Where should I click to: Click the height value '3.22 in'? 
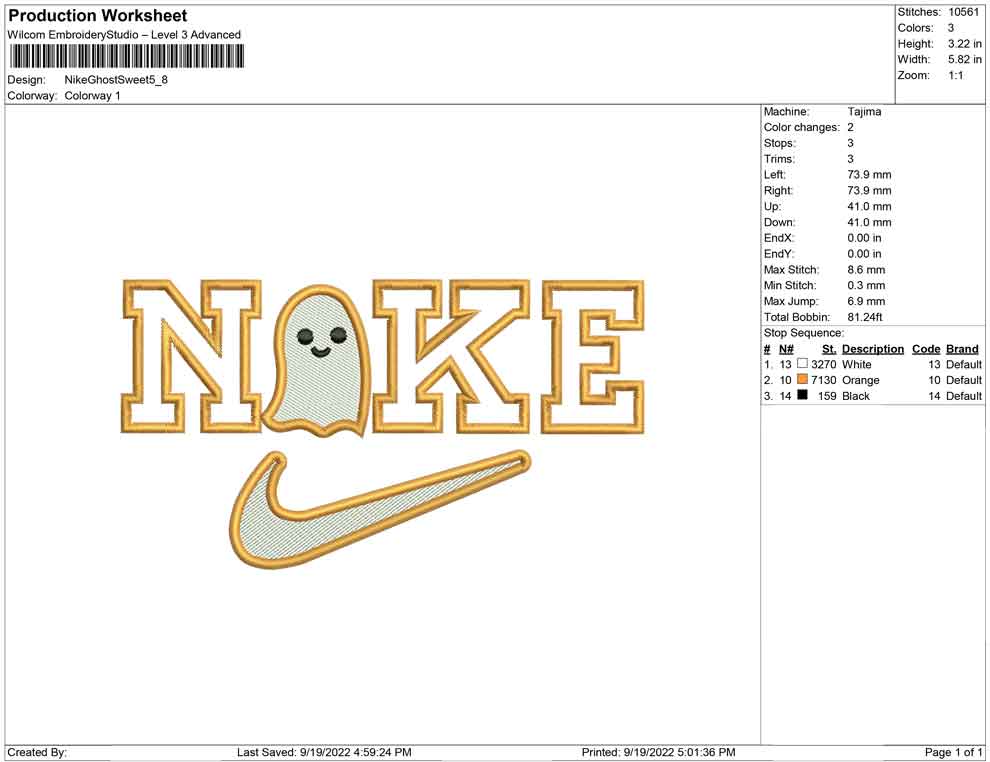click(x=964, y=44)
